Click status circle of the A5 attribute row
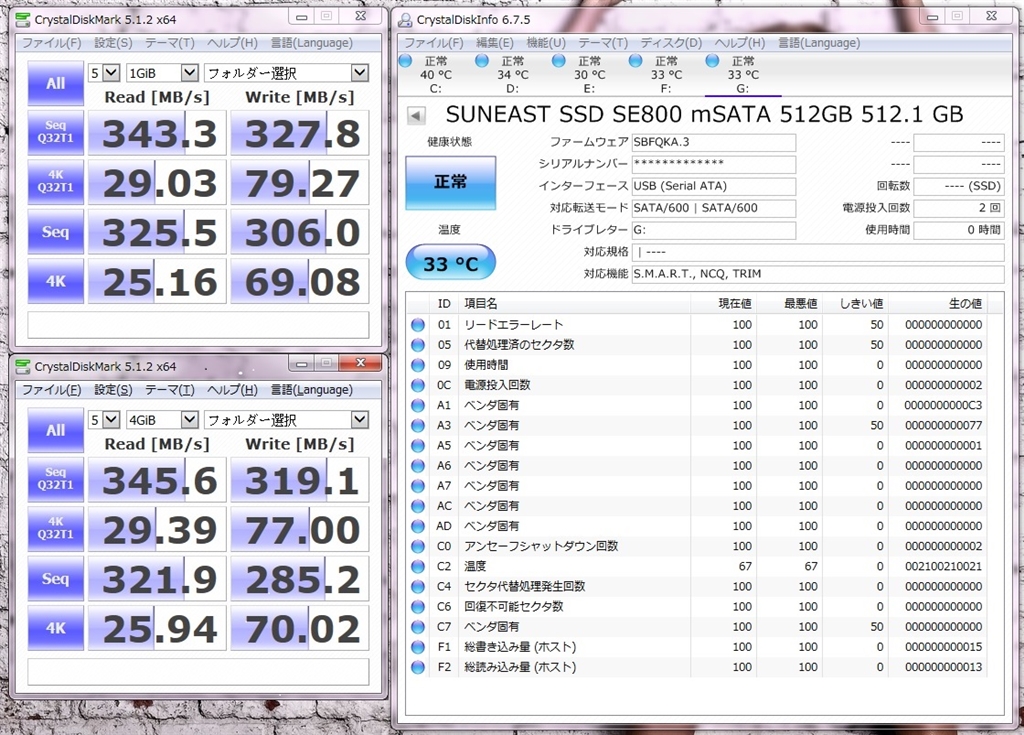1024x735 pixels. click(x=418, y=446)
